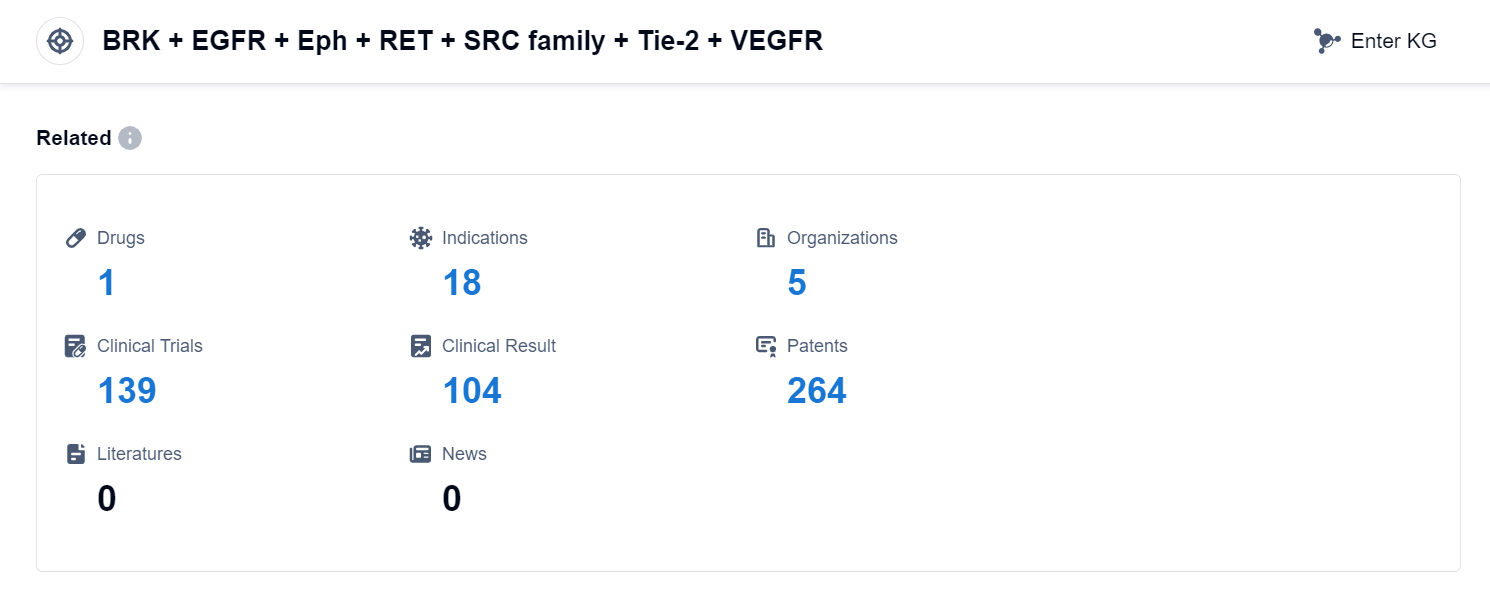Open the 1 related drug count
The height and width of the screenshot is (599, 1490).
click(106, 283)
